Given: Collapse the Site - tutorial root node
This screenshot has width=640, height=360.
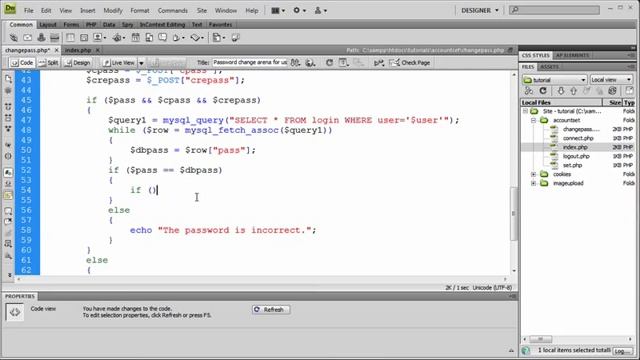Looking at the screenshot, I should coord(525,111).
